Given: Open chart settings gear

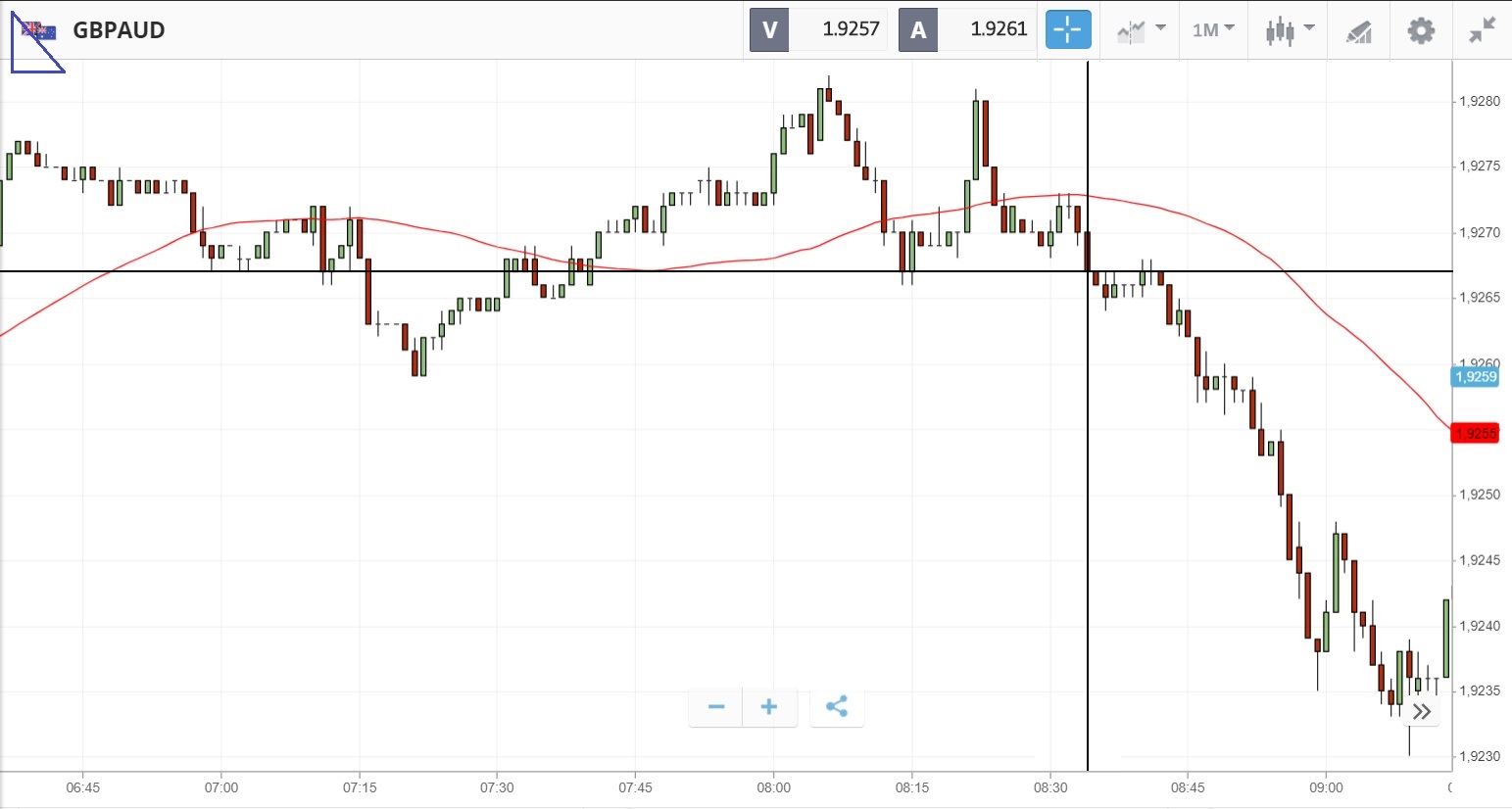Looking at the screenshot, I should click(x=1421, y=30).
